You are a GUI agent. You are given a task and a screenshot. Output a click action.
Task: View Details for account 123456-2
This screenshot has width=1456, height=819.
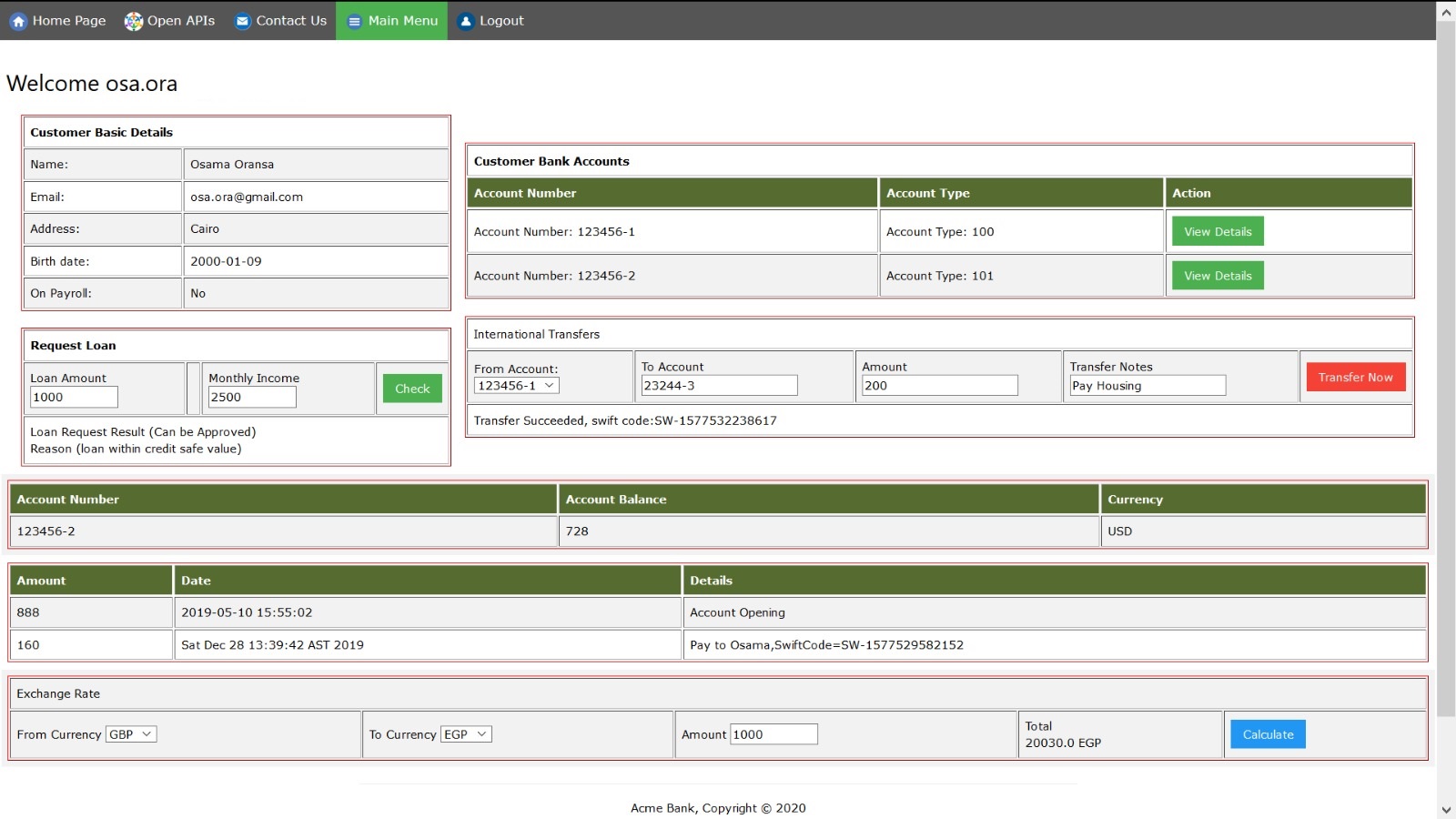(x=1217, y=275)
